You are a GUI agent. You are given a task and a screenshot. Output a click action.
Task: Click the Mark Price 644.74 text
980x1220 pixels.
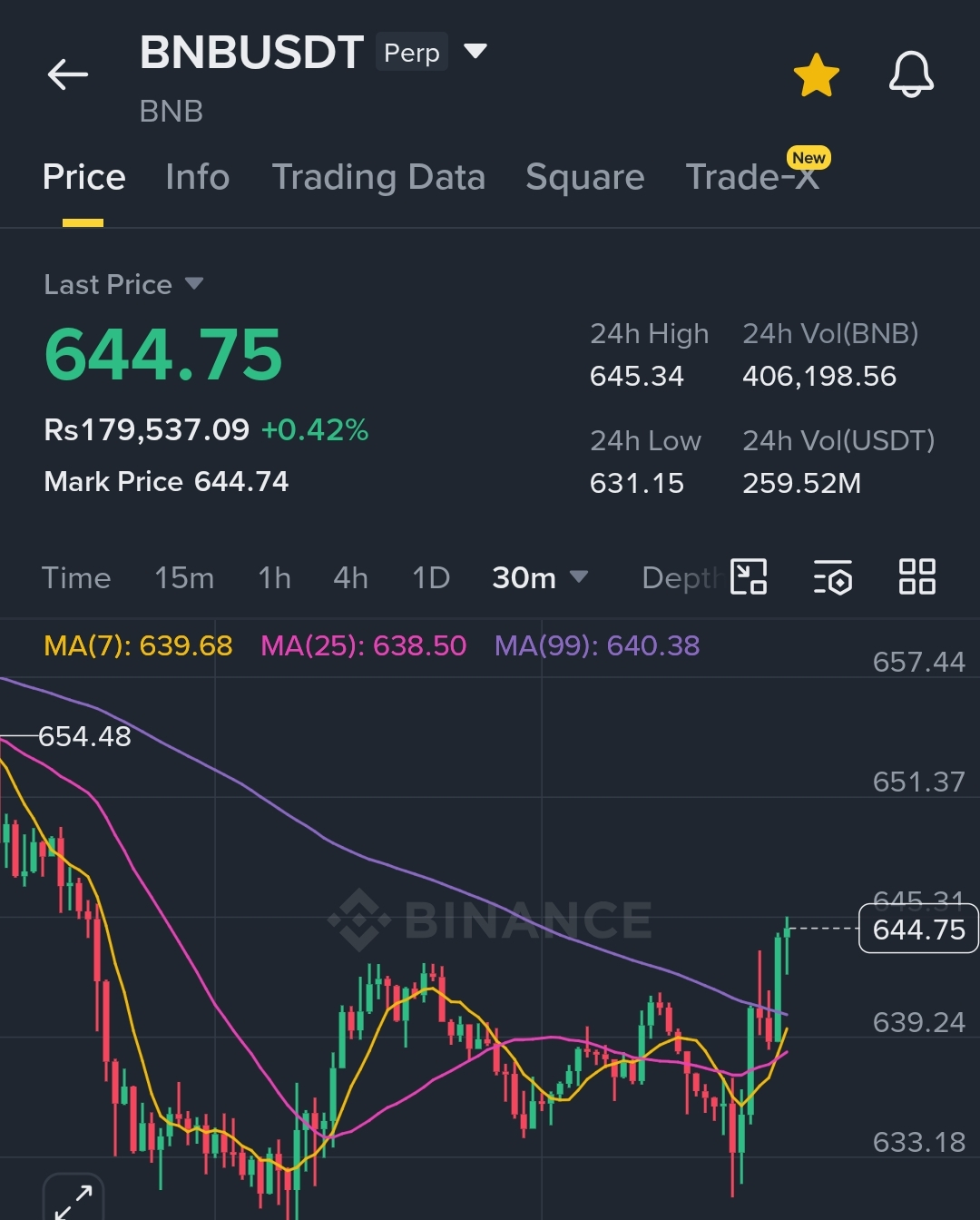click(166, 481)
